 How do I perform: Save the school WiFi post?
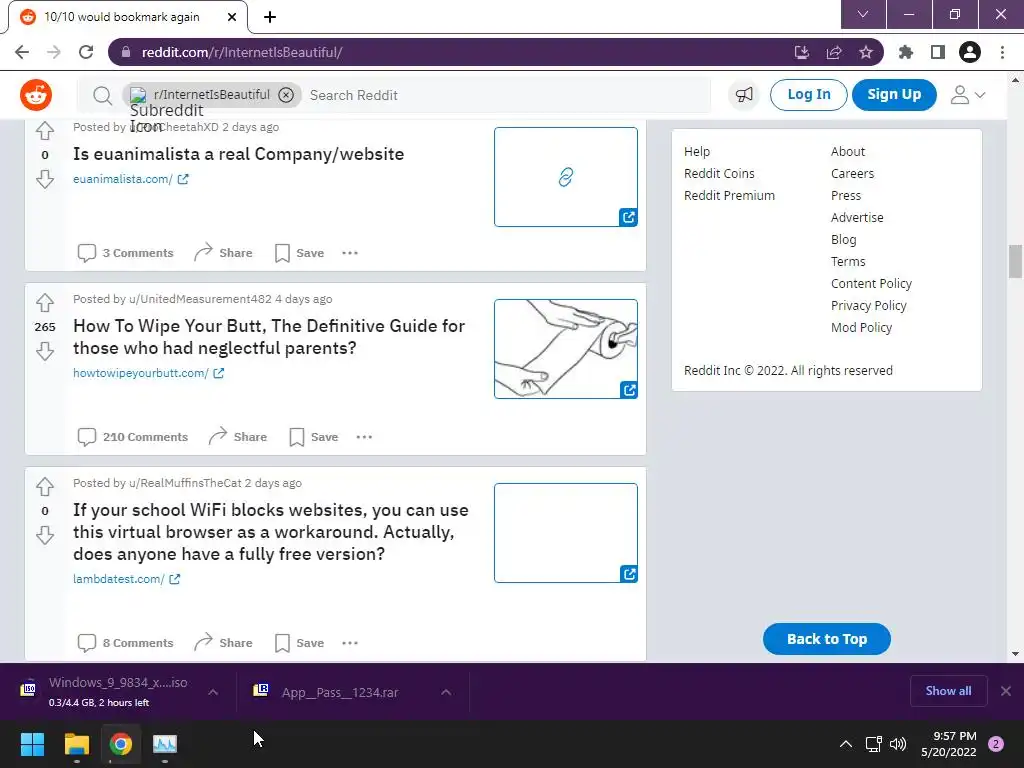(299, 643)
